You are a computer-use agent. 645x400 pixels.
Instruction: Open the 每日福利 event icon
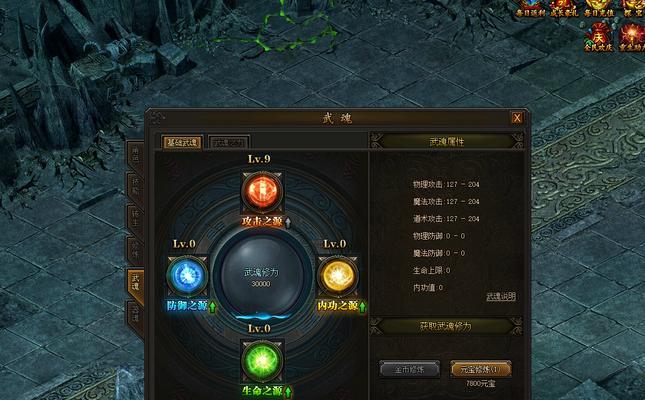(531, 7)
